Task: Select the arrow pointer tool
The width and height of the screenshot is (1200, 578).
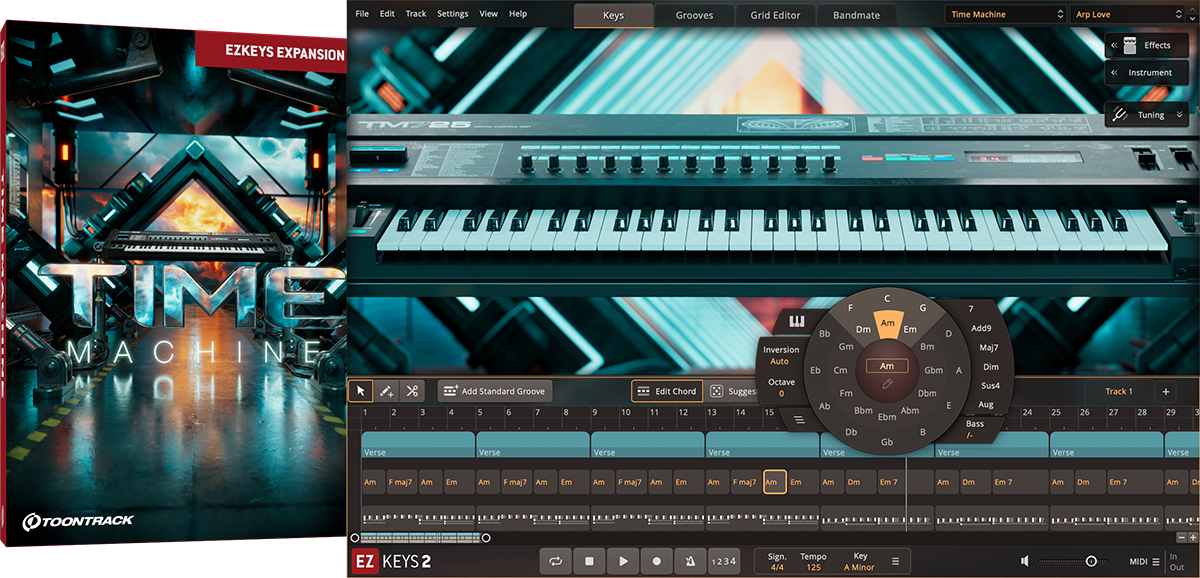Action: [361, 391]
